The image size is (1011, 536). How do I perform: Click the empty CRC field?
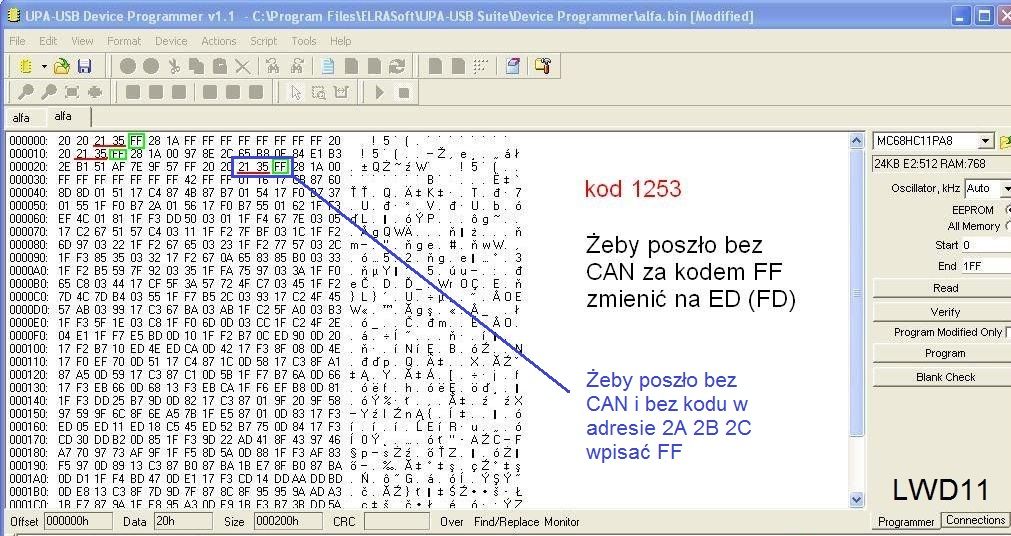[x=397, y=521]
